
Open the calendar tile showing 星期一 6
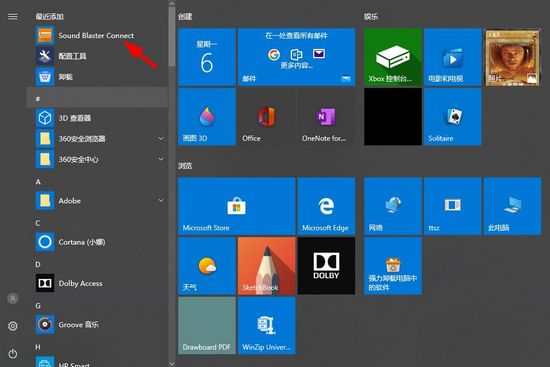pos(207,57)
